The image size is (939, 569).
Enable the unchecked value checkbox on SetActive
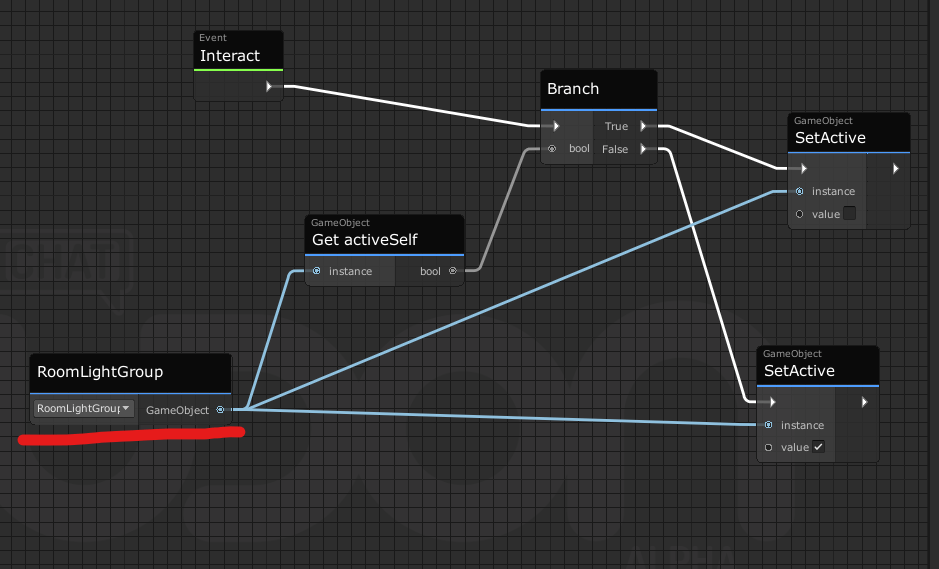[849, 213]
